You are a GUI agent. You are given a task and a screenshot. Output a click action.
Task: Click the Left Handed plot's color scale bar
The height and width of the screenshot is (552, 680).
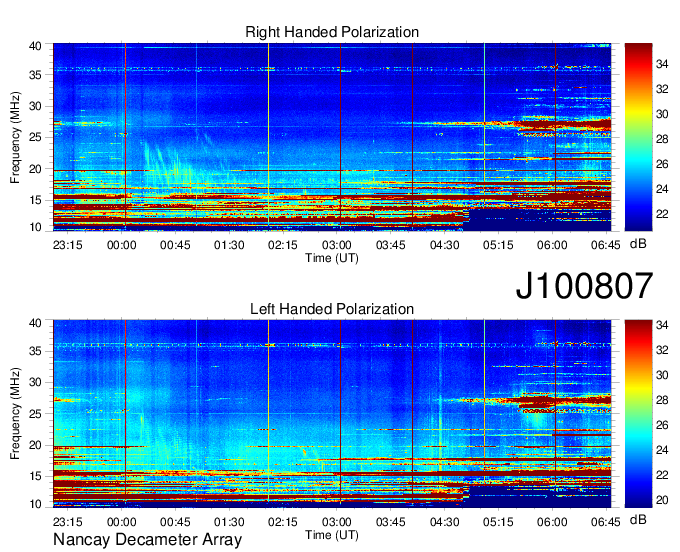[638, 414]
